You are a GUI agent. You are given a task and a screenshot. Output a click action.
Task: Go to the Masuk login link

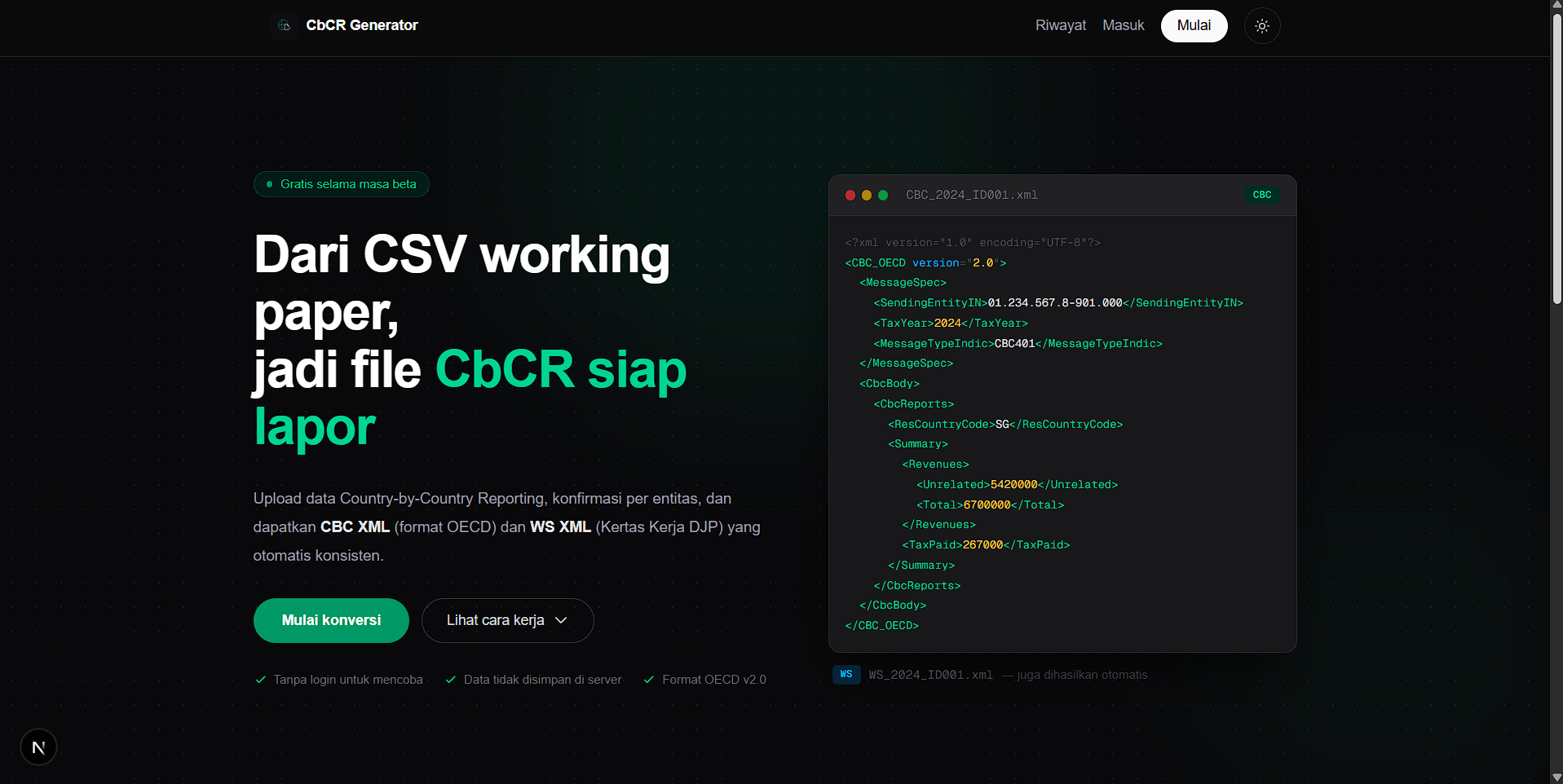(x=1124, y=25)
